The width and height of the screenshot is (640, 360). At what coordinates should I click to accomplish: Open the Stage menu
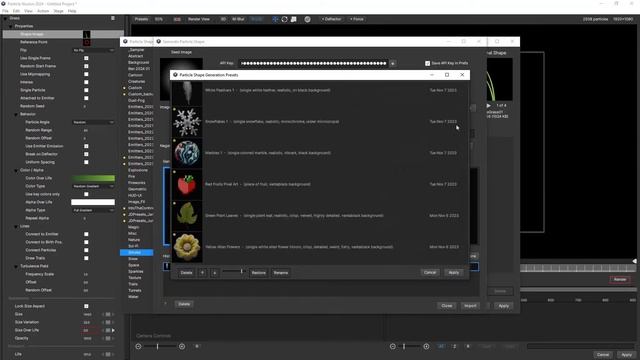59,11
